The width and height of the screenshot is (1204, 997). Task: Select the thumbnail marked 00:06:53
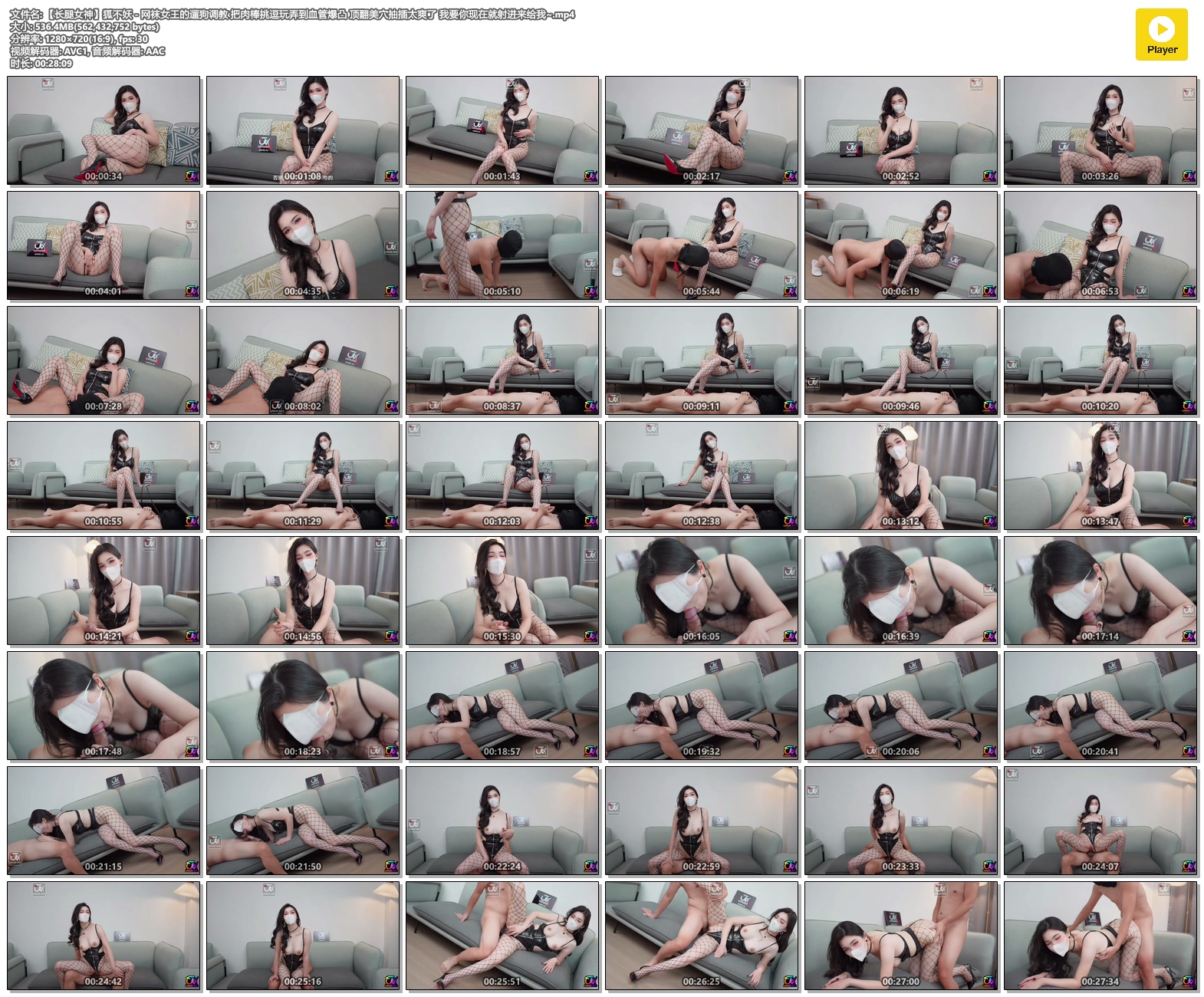pyautogui.click(x=1100, y=245)
